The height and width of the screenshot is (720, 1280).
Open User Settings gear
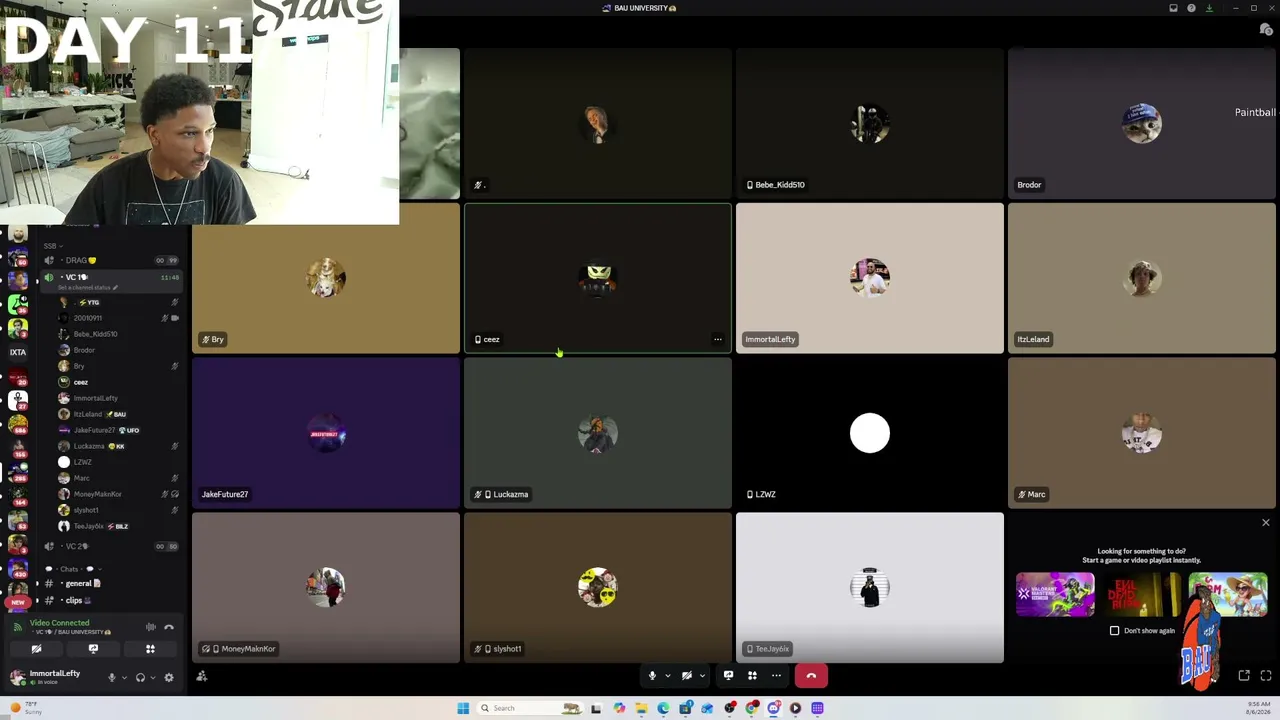tap(168, 677)
